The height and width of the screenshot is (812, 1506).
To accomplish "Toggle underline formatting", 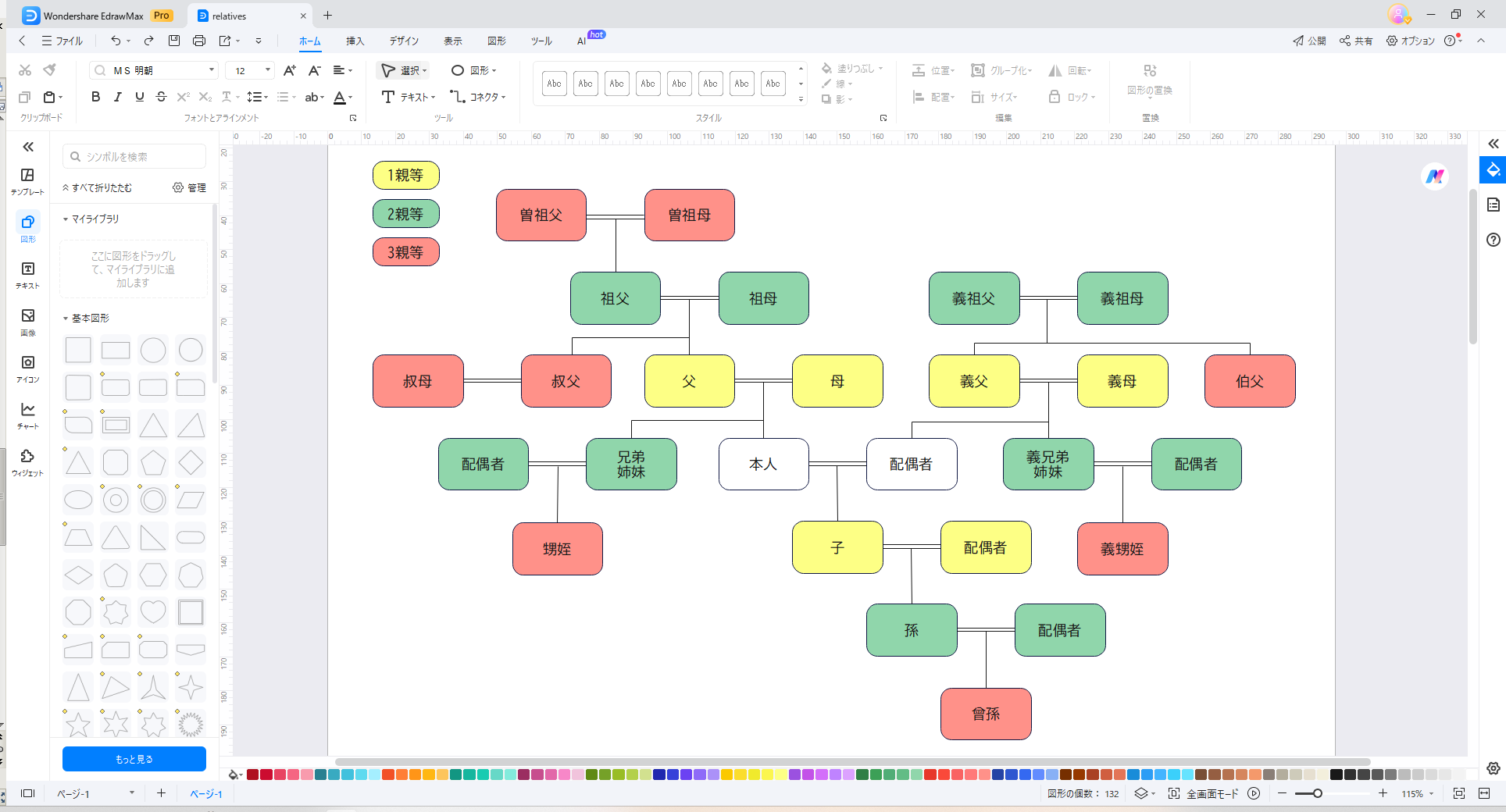I will point(139,97).
